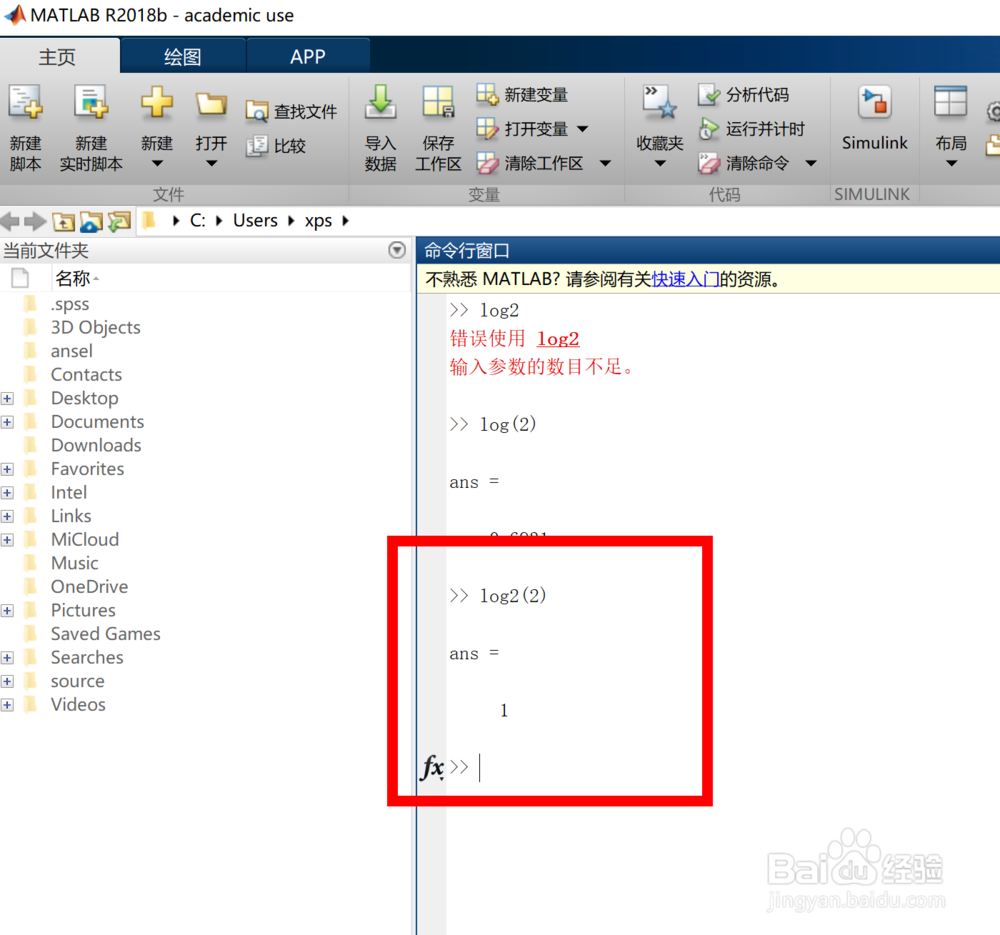Expand the Pictures folder tree node

(7, 611)
